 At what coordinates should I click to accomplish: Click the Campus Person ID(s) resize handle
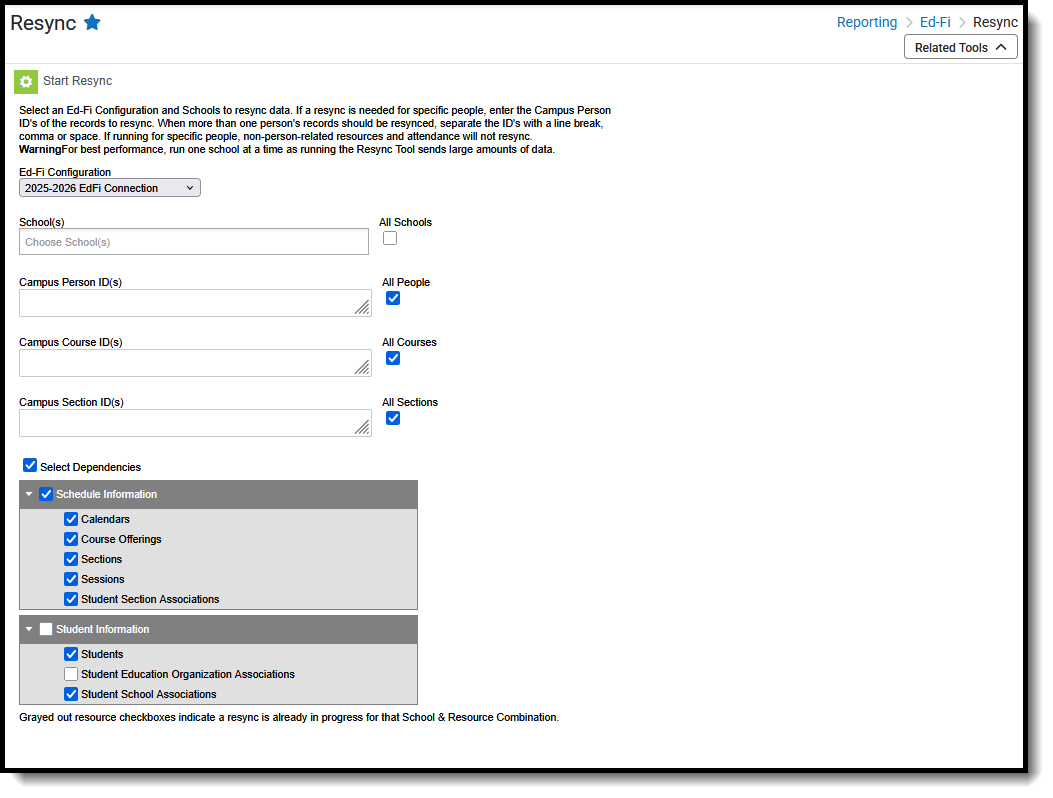362,308
